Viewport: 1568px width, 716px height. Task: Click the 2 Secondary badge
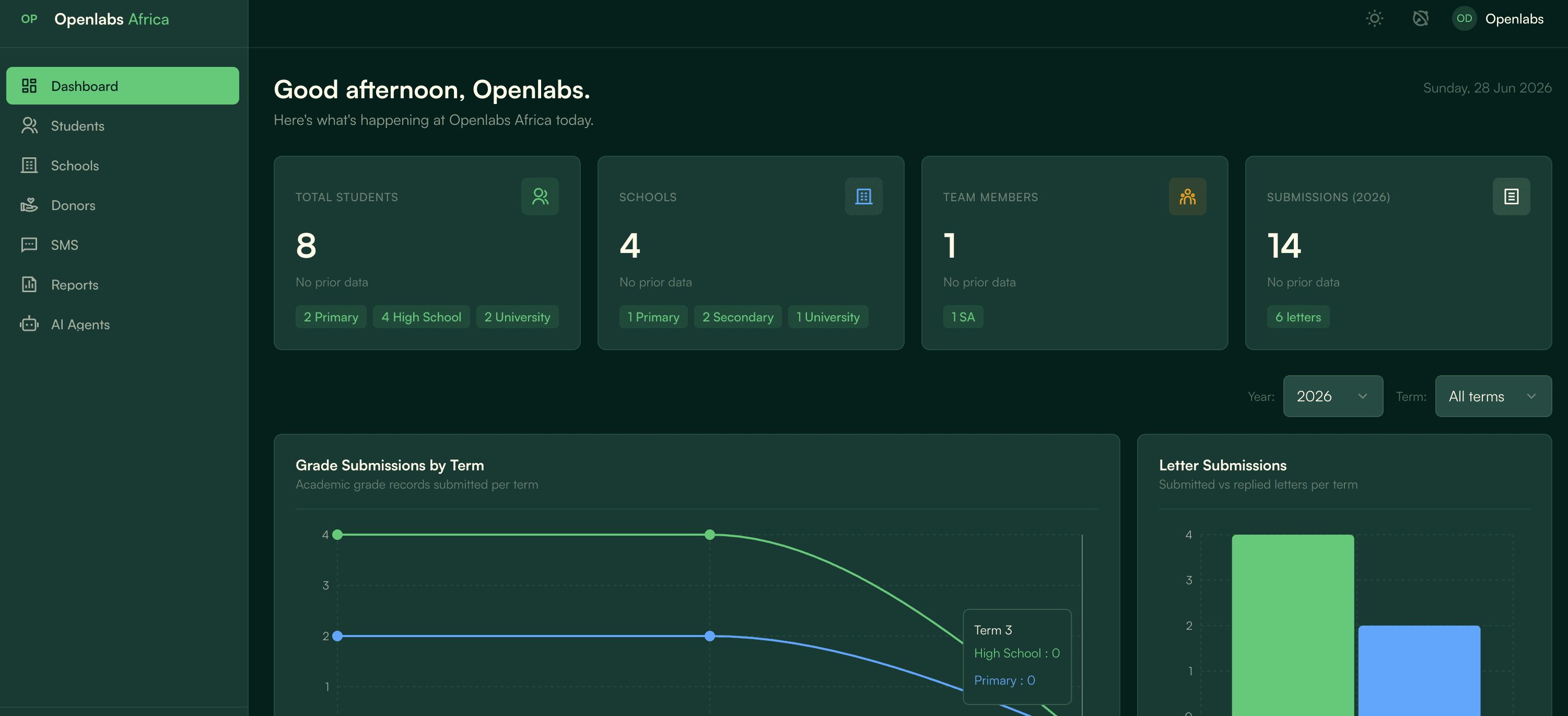738,317
